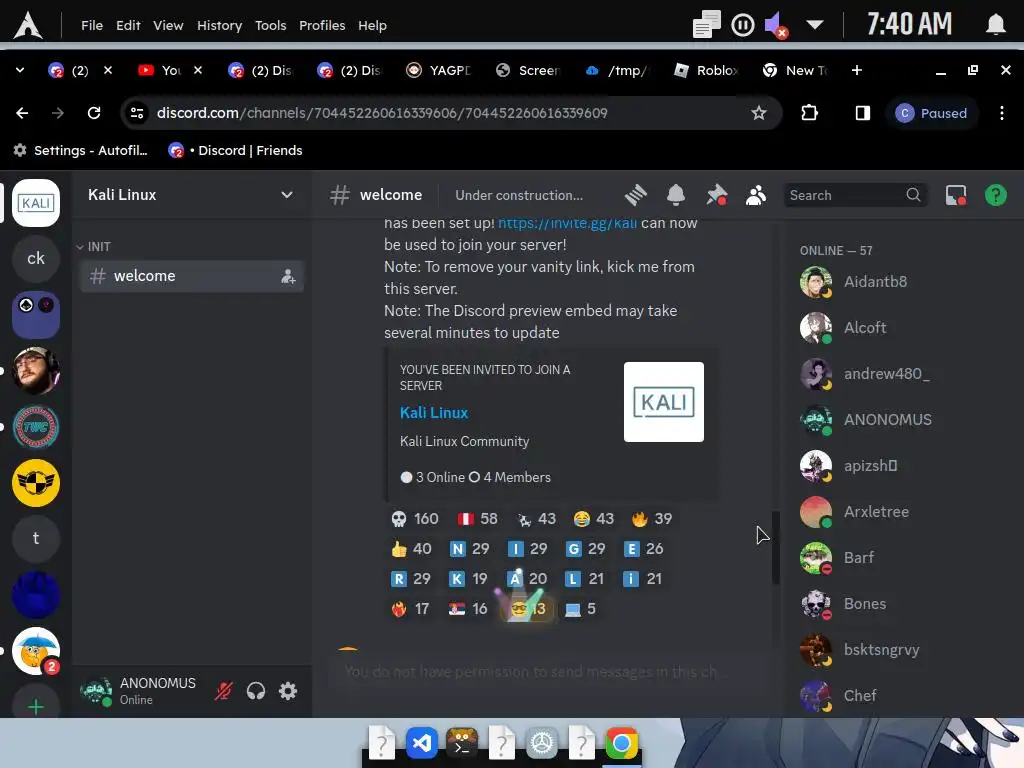
Task: Create invite for welcome channel
Action: click(288, 276)
